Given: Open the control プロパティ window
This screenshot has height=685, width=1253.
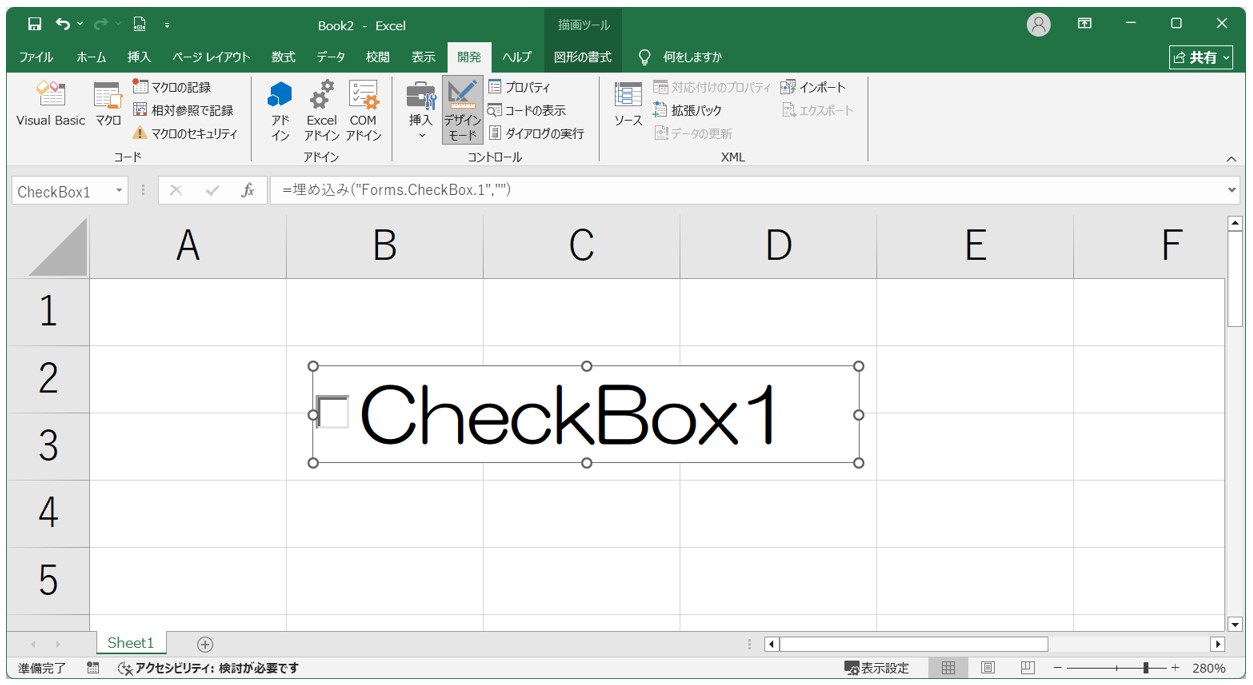Looking at the screenshot, I should [x=520, y=87].
